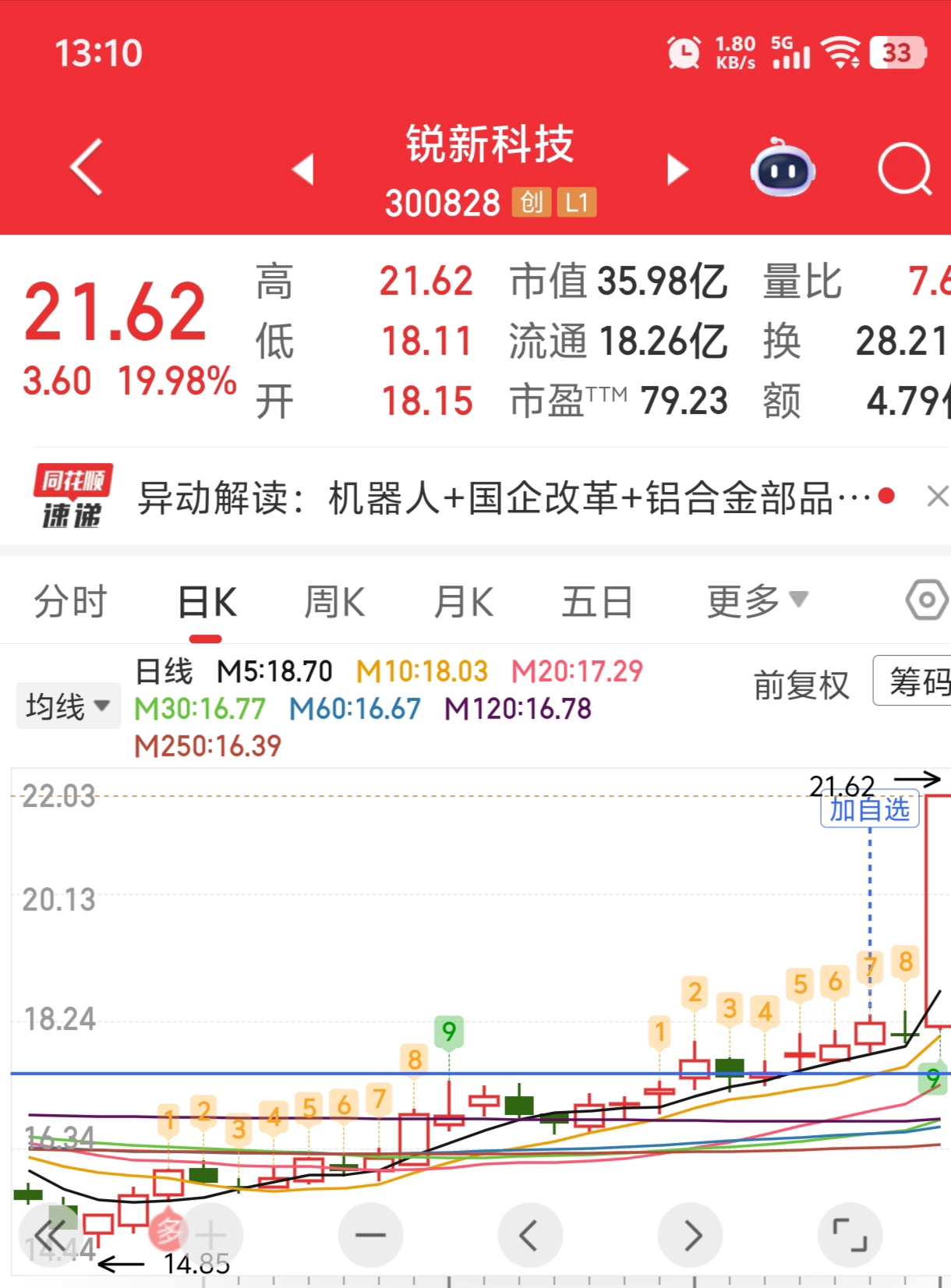This screenshot has width=951, height=1288.
Task: Tap the 创 board badge
Action: coord(532,203)
